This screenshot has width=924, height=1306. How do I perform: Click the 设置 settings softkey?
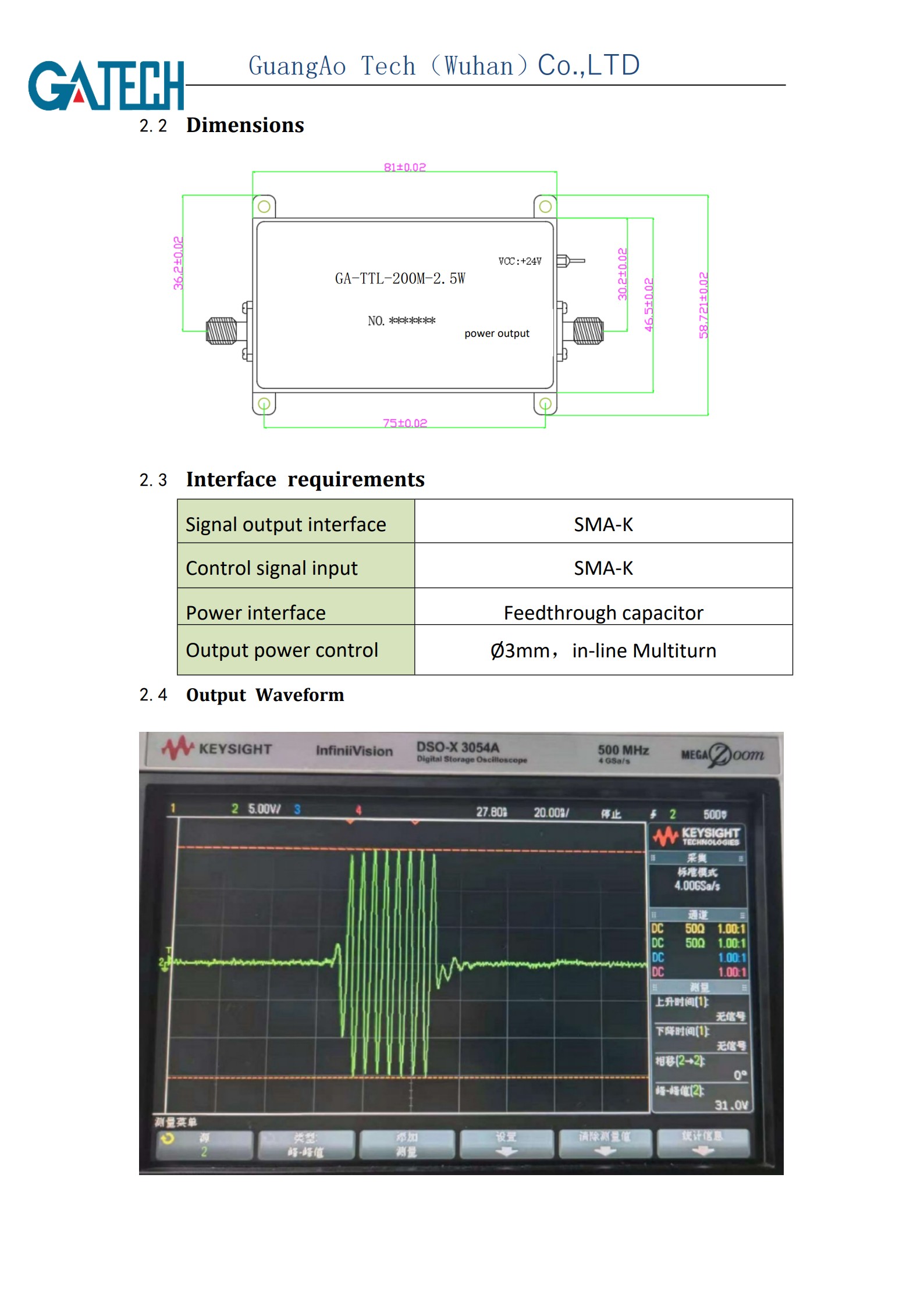pos(506,1144)
